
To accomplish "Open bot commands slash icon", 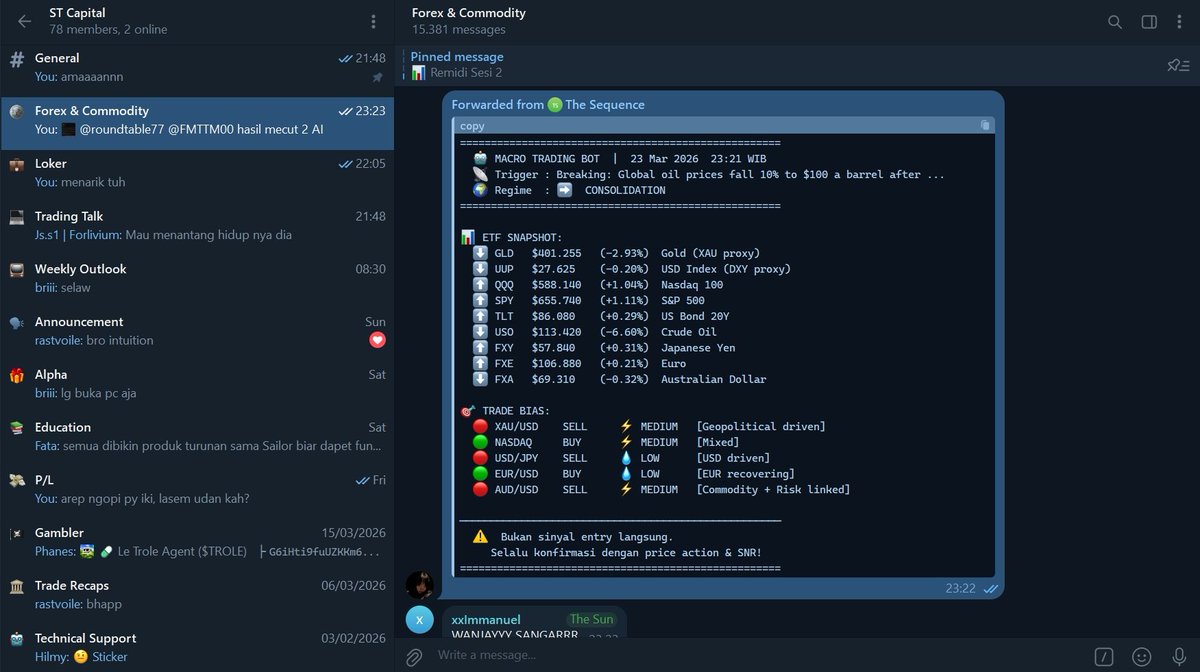I will point(1104,657).
